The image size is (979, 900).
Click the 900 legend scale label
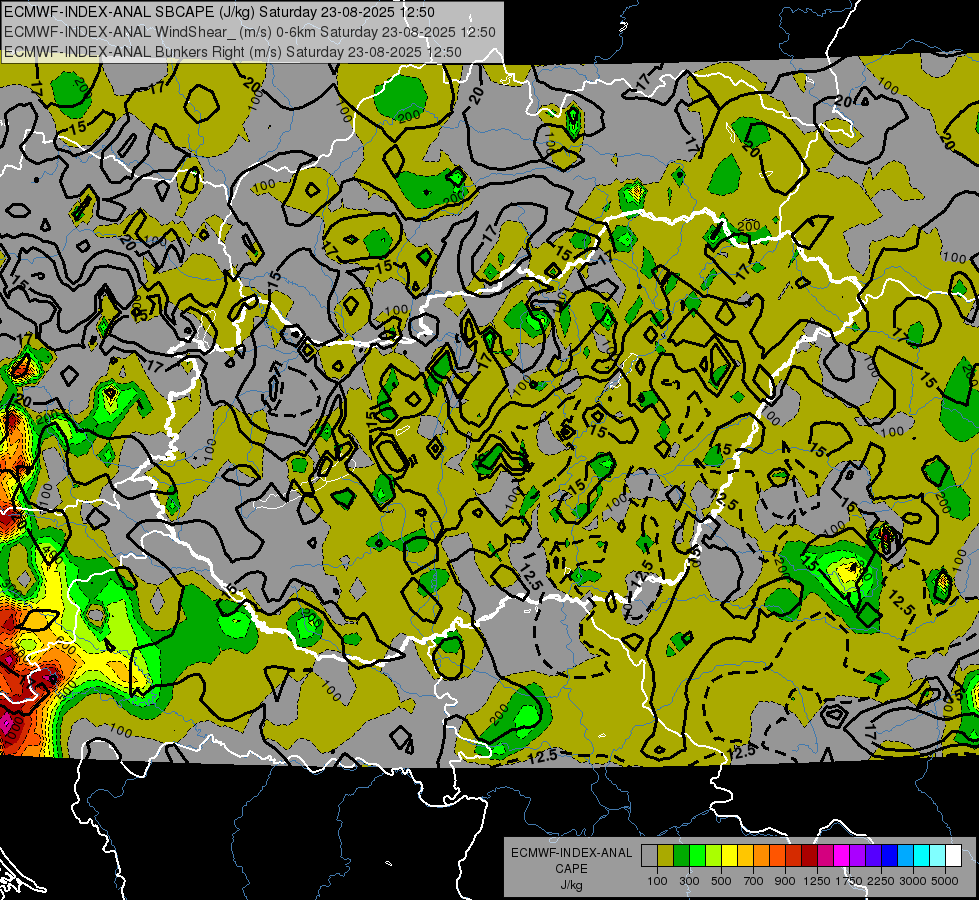point(785,881)
